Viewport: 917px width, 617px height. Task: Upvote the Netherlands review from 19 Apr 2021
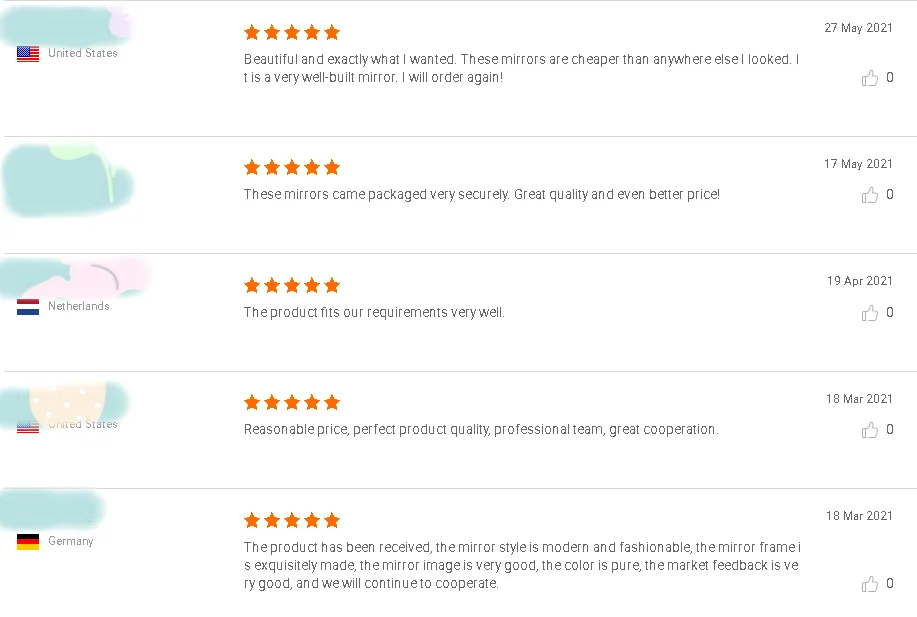point(870,313)
